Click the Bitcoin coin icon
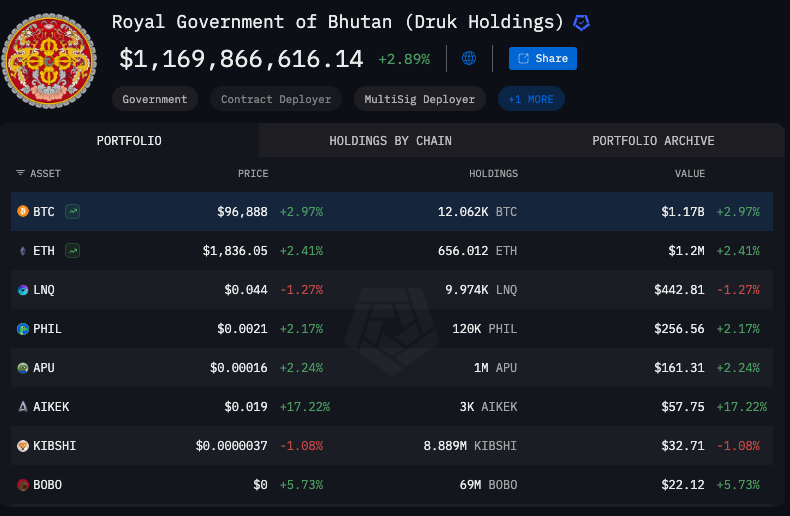Viewport: 790px width, 516px height. (23, 212)
